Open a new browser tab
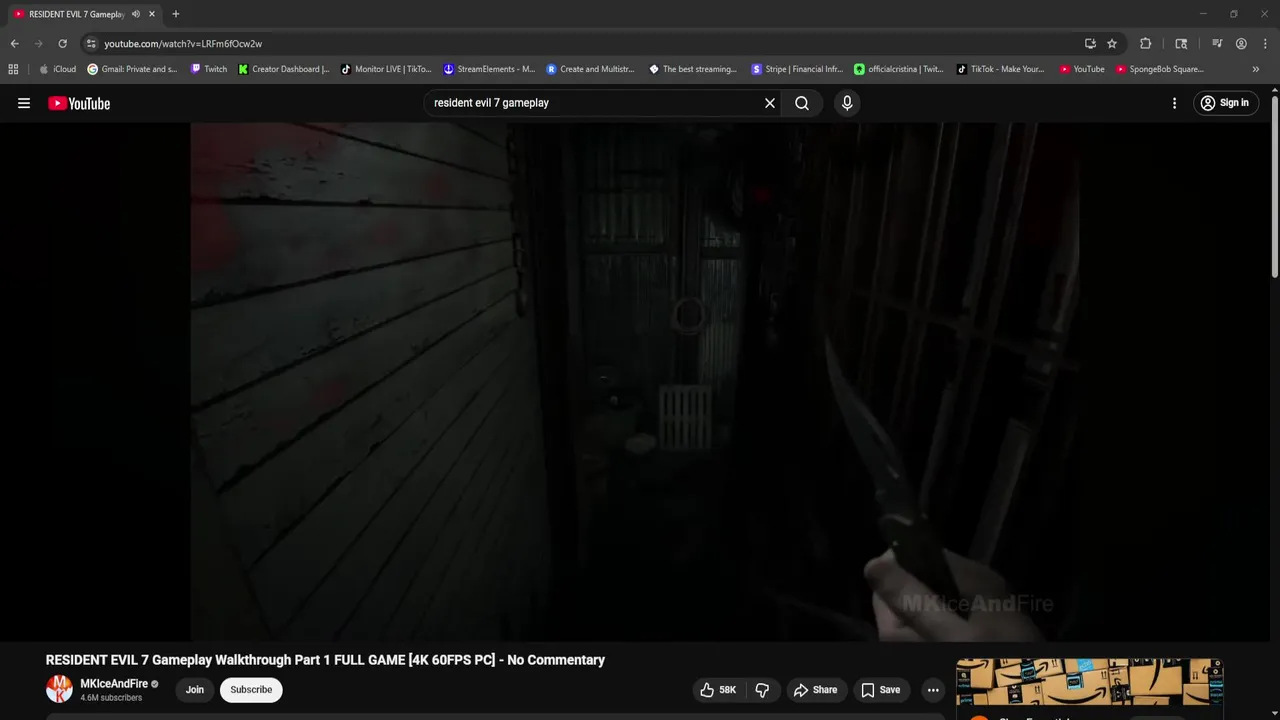Viewport: 1280px width, 720px height. coord(176,14)
